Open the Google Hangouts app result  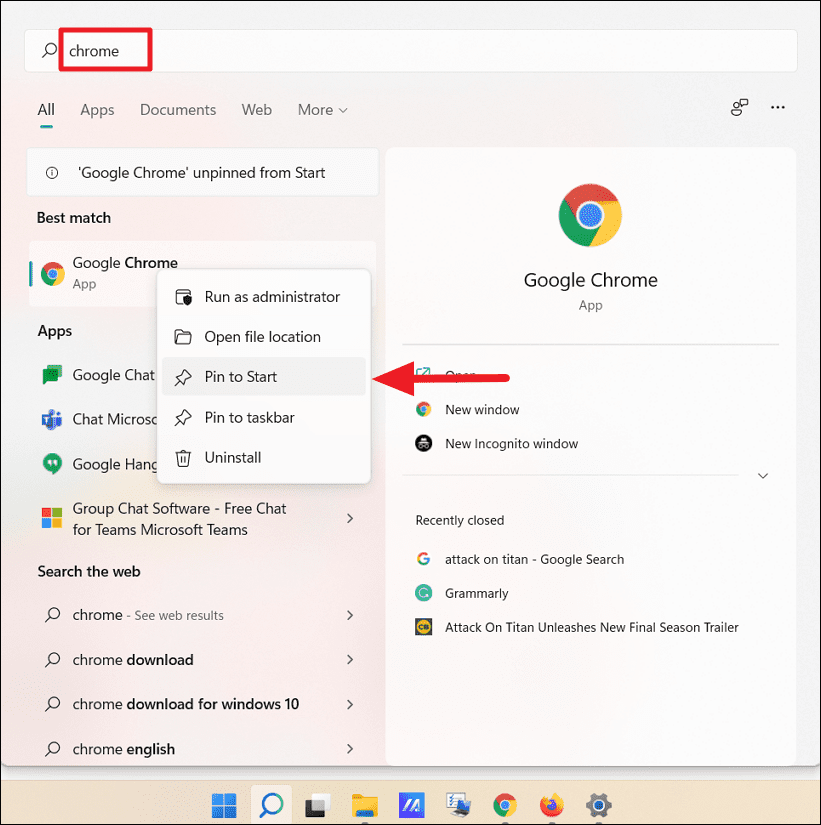(98, 464)
